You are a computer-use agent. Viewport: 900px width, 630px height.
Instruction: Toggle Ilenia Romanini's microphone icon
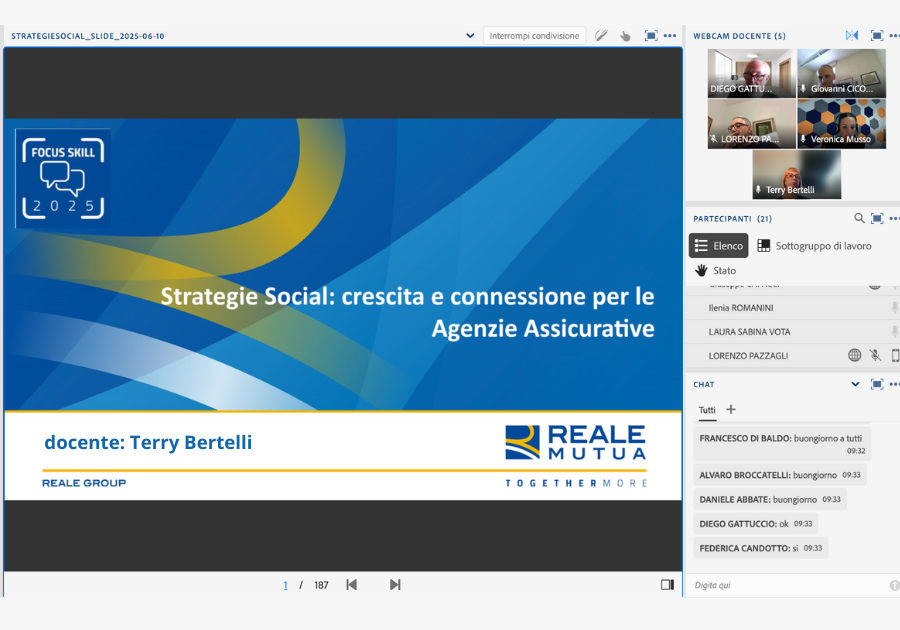click(894, 308)
